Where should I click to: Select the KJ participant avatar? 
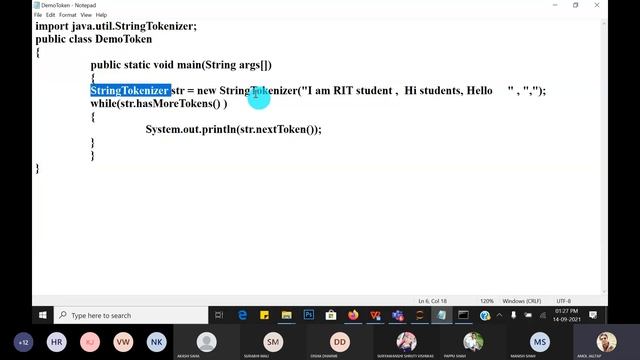point(90,342)
